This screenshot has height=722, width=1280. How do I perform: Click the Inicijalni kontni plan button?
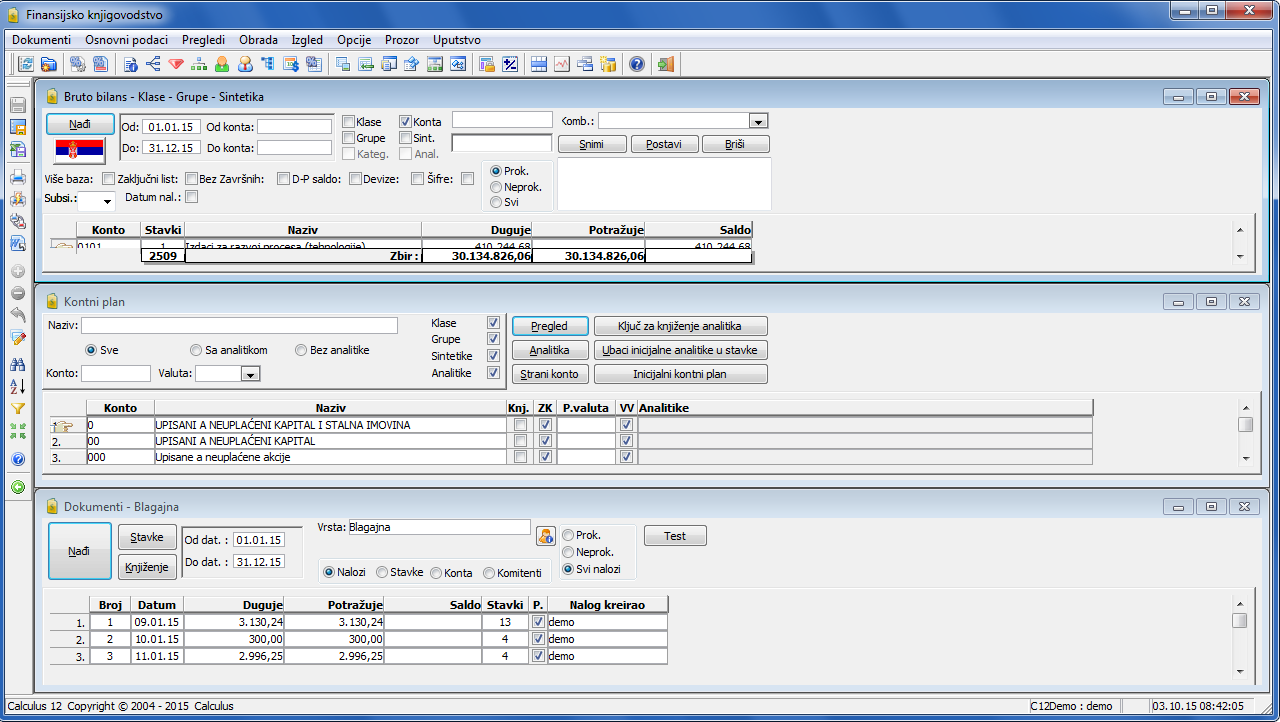coord(680,374)
